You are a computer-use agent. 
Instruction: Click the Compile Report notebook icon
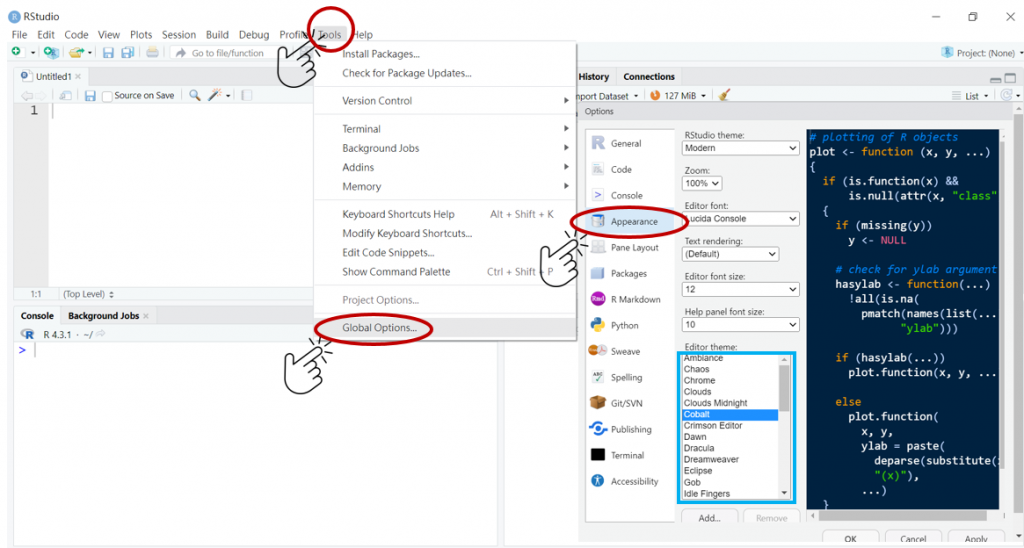click(246, 95)
